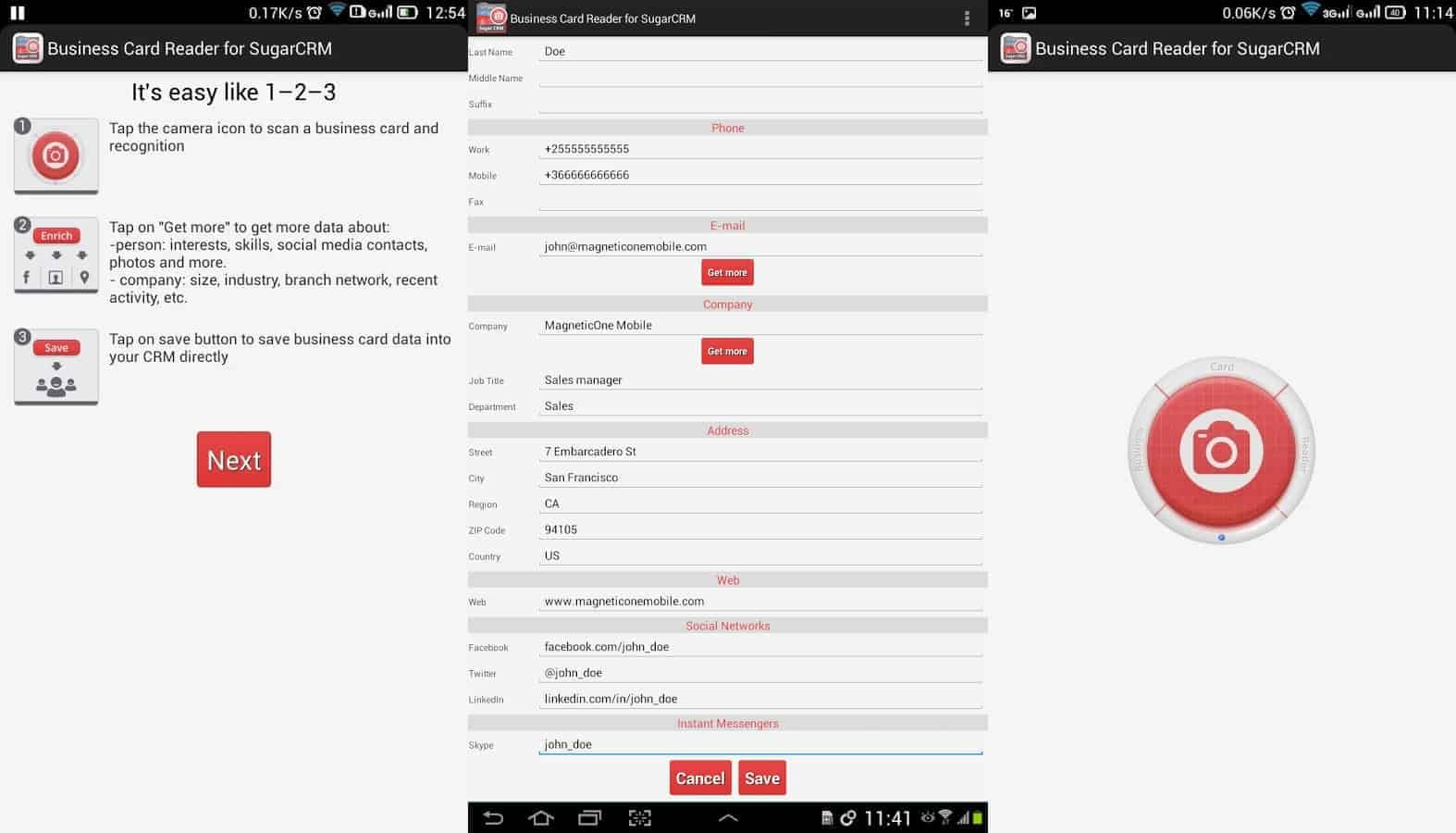Tap the picture notification icon in right status bar
Image resolution: width=1456 pixels, height=833 pixels.
(1030, 13)
